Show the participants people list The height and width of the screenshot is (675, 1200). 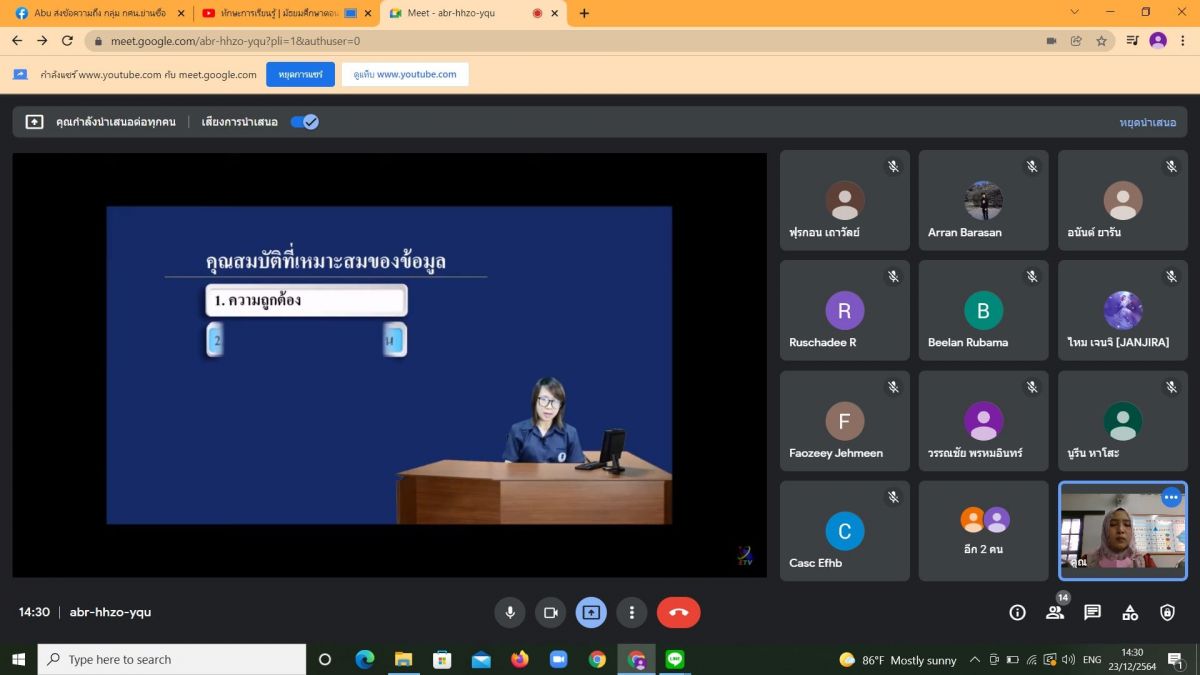[1055, 612]
